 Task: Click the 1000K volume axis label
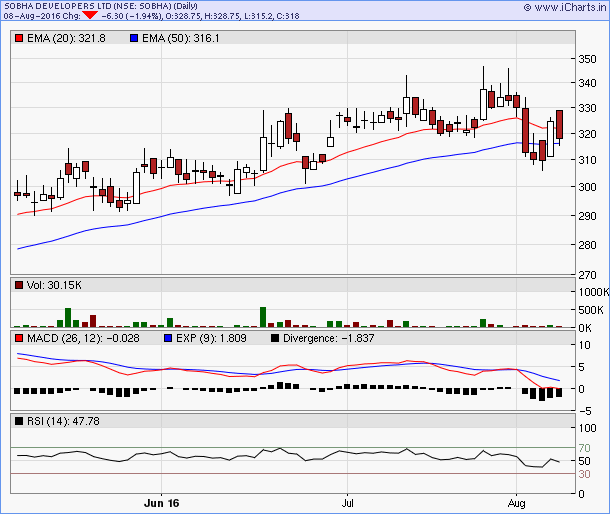click(594, 292)
